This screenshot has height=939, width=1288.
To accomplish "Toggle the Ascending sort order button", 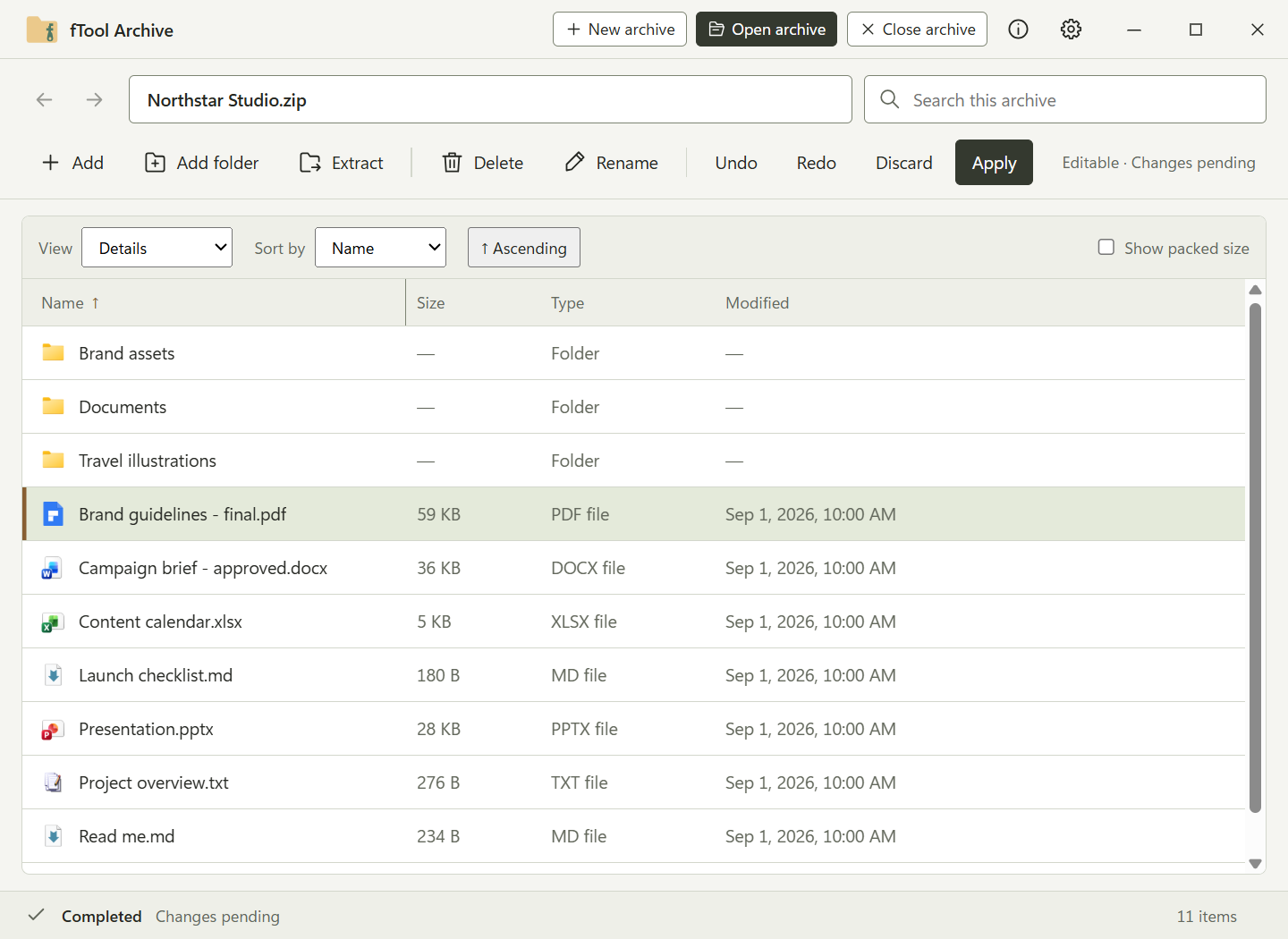I will point(524,248).
